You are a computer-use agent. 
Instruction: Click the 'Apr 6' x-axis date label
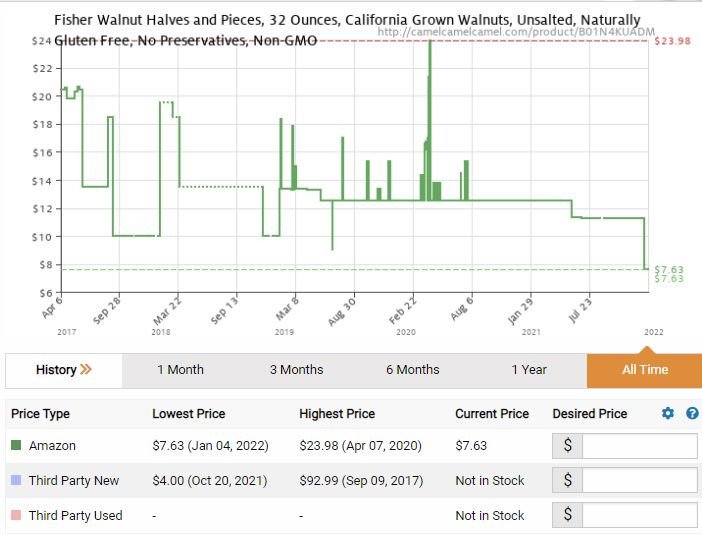(52, 307)
